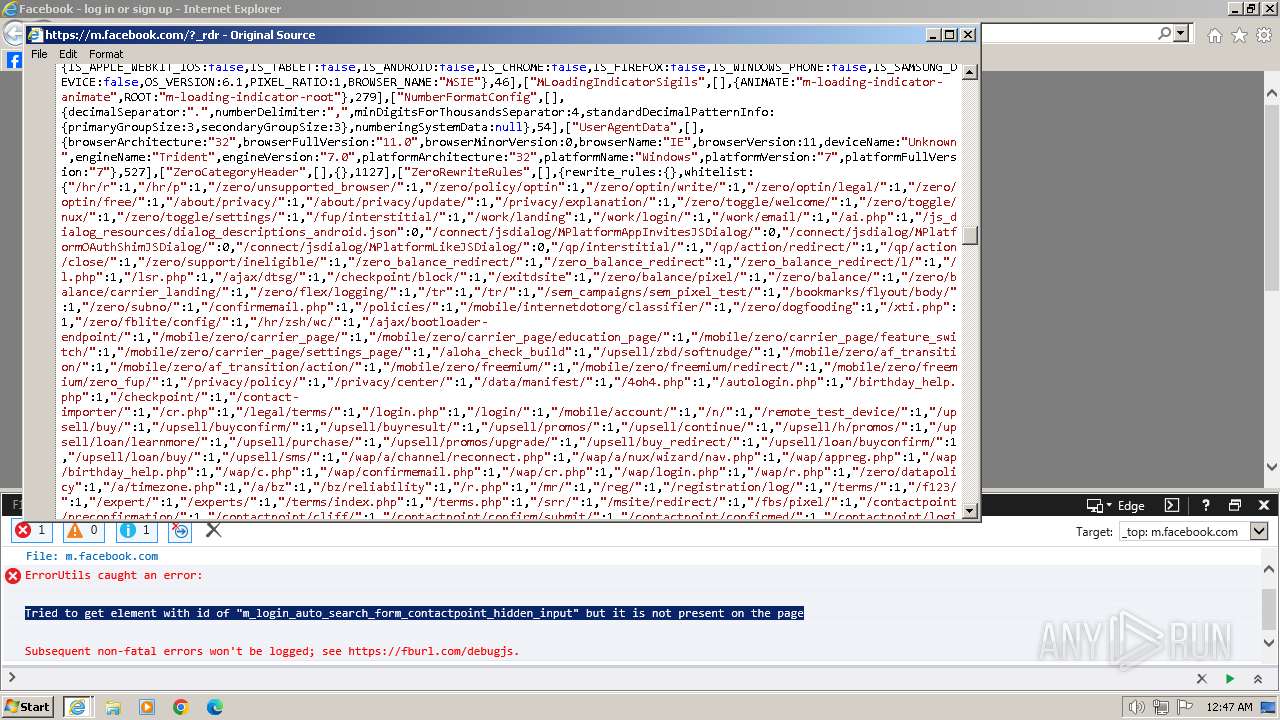Image resolution: width=1280 pixels, height=720 pixels.
Task: Open the Windows Start menu
Action: click(x=27, y=706)
